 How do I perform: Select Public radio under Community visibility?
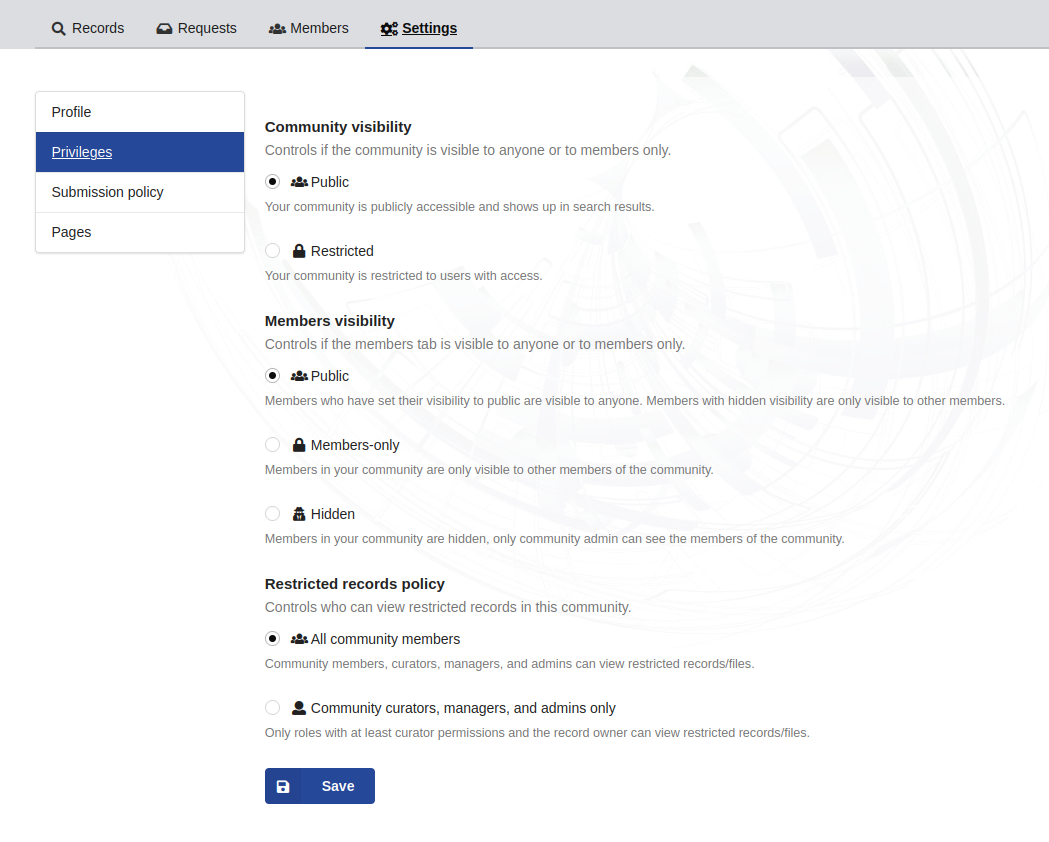pyautogui.click(x=272, y=182)
